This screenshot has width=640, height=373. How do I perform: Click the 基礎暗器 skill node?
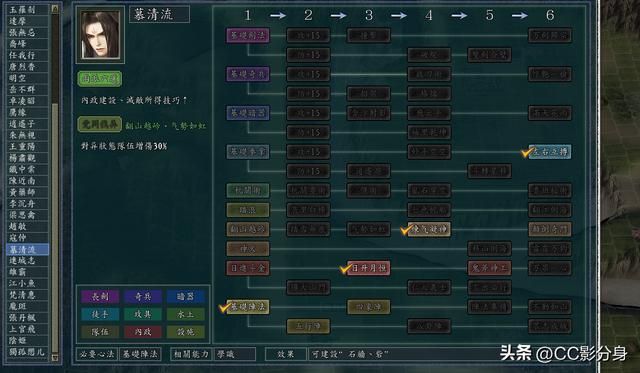[x=248, y=113]
